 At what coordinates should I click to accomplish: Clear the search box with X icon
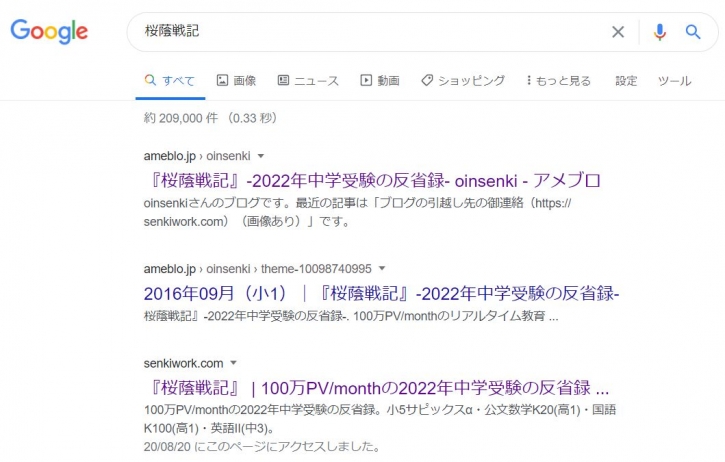[x=618, y=32]
